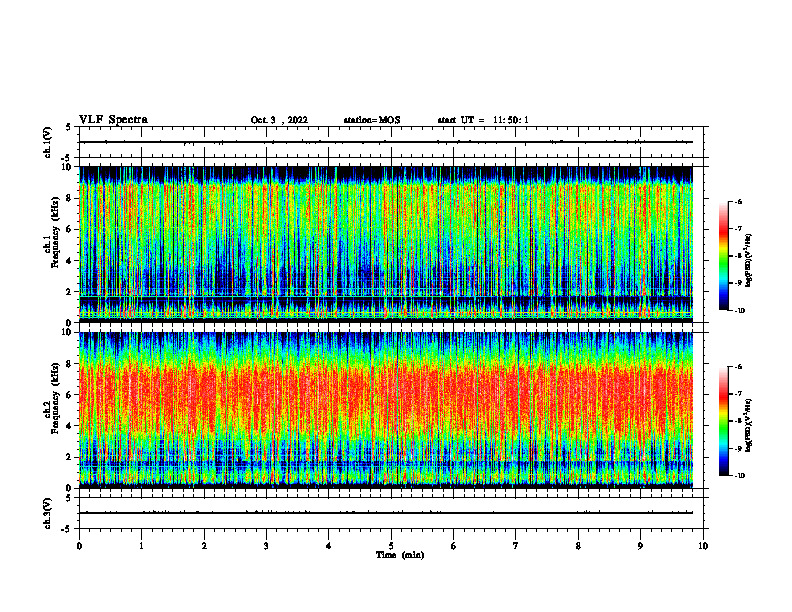Click the ch.1 spectrogram panel
Image resolution: width=792 pixels, height=612 pixels.
386,244
